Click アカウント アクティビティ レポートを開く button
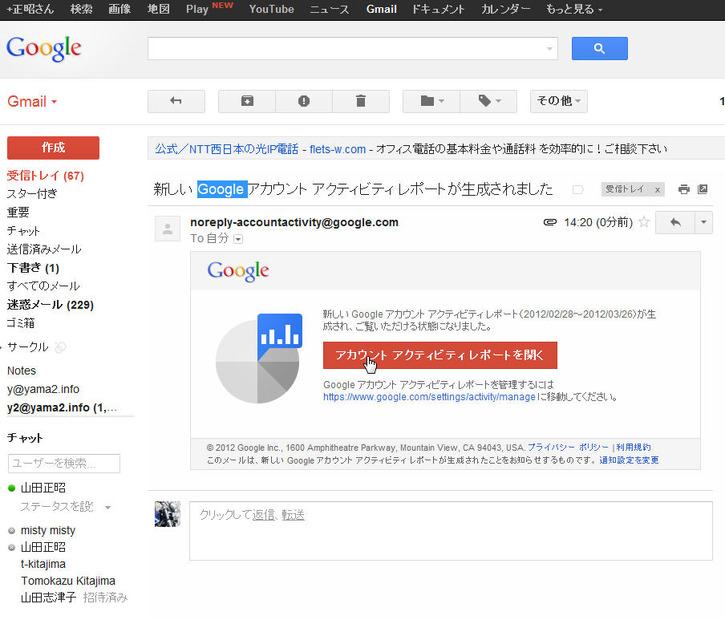 point(440,355)
